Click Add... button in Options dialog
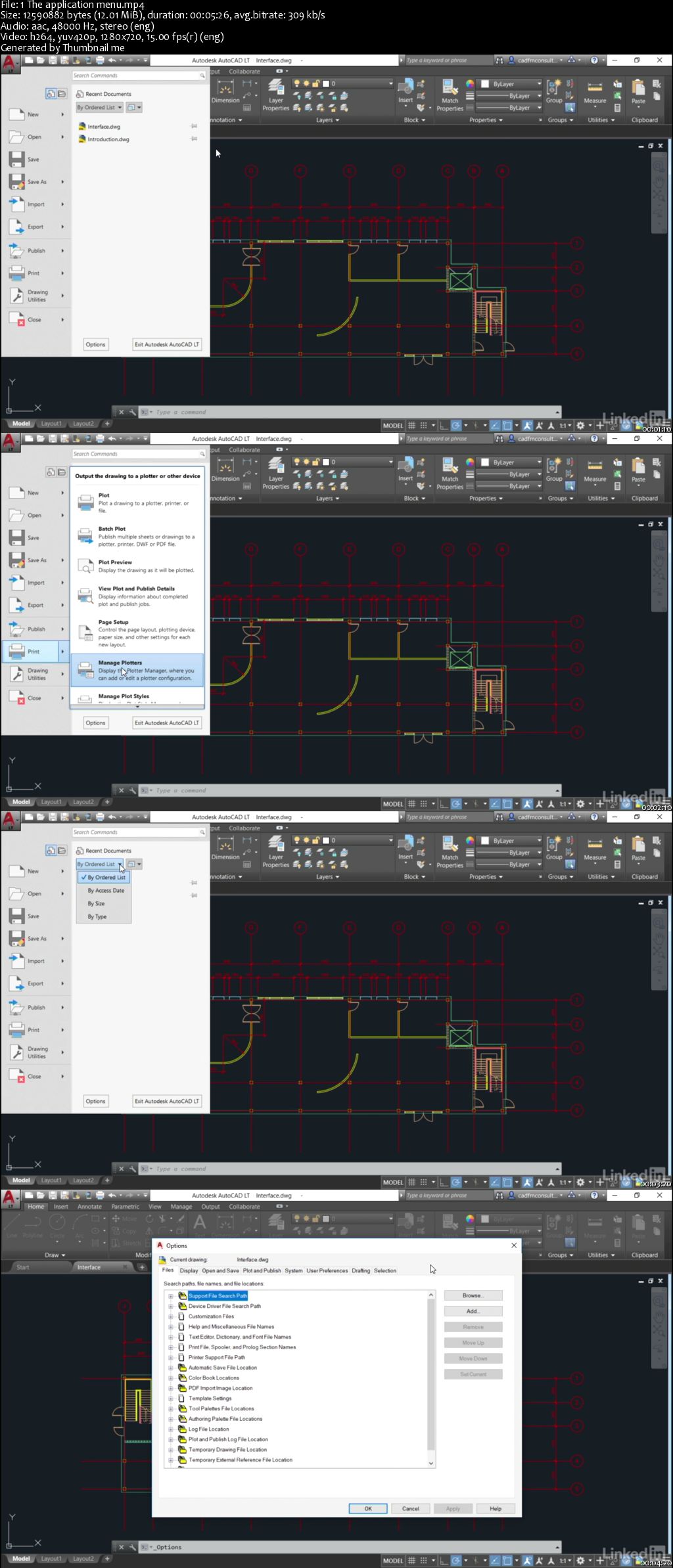The height and width of the screenshot is (1568, 673). 473,1311
